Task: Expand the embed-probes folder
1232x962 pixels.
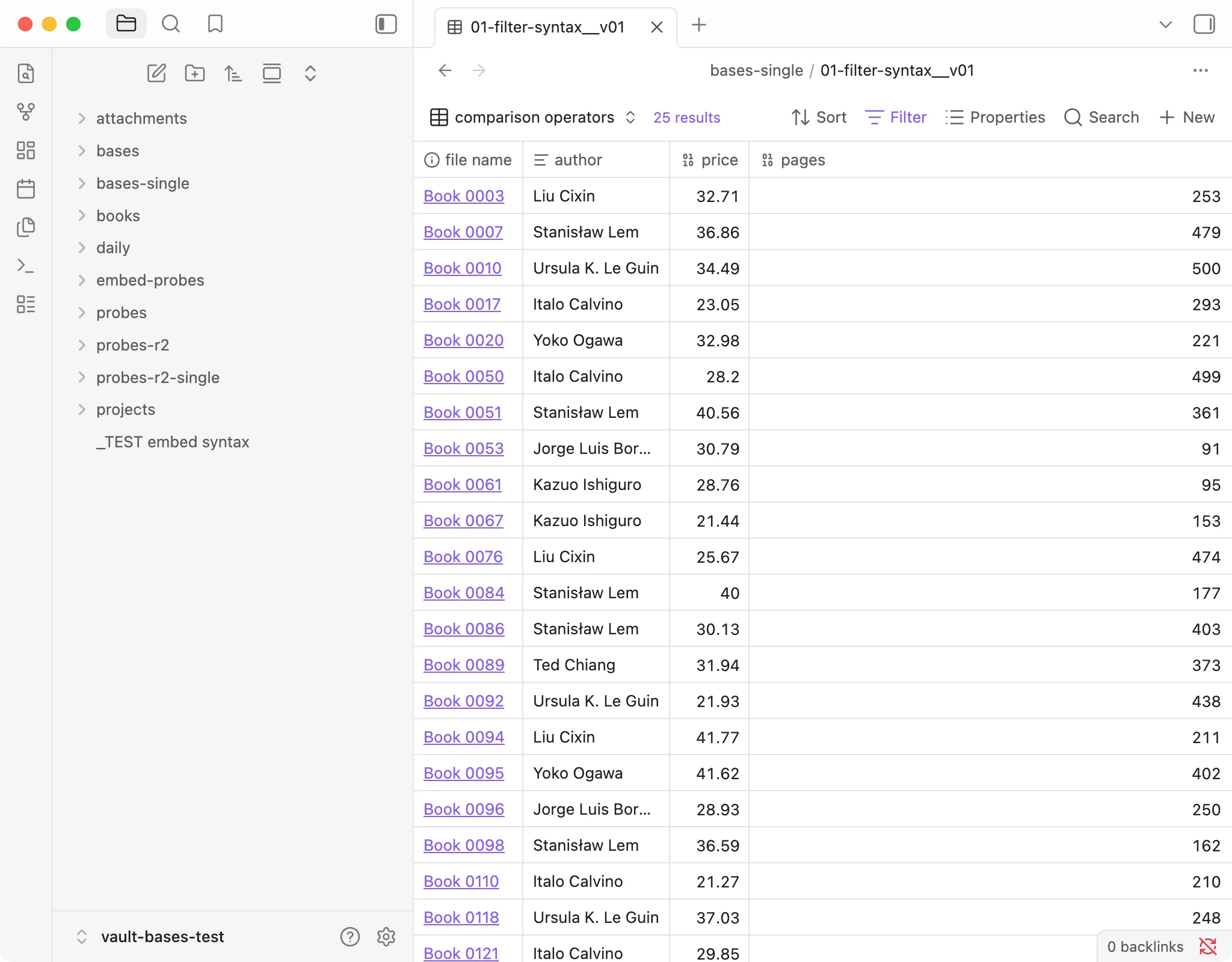Action: click(x=150, y=280)
